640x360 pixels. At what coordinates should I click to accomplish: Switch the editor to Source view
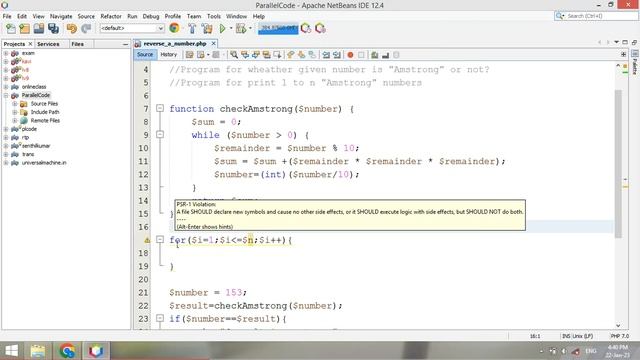click(x=145, y=55)
